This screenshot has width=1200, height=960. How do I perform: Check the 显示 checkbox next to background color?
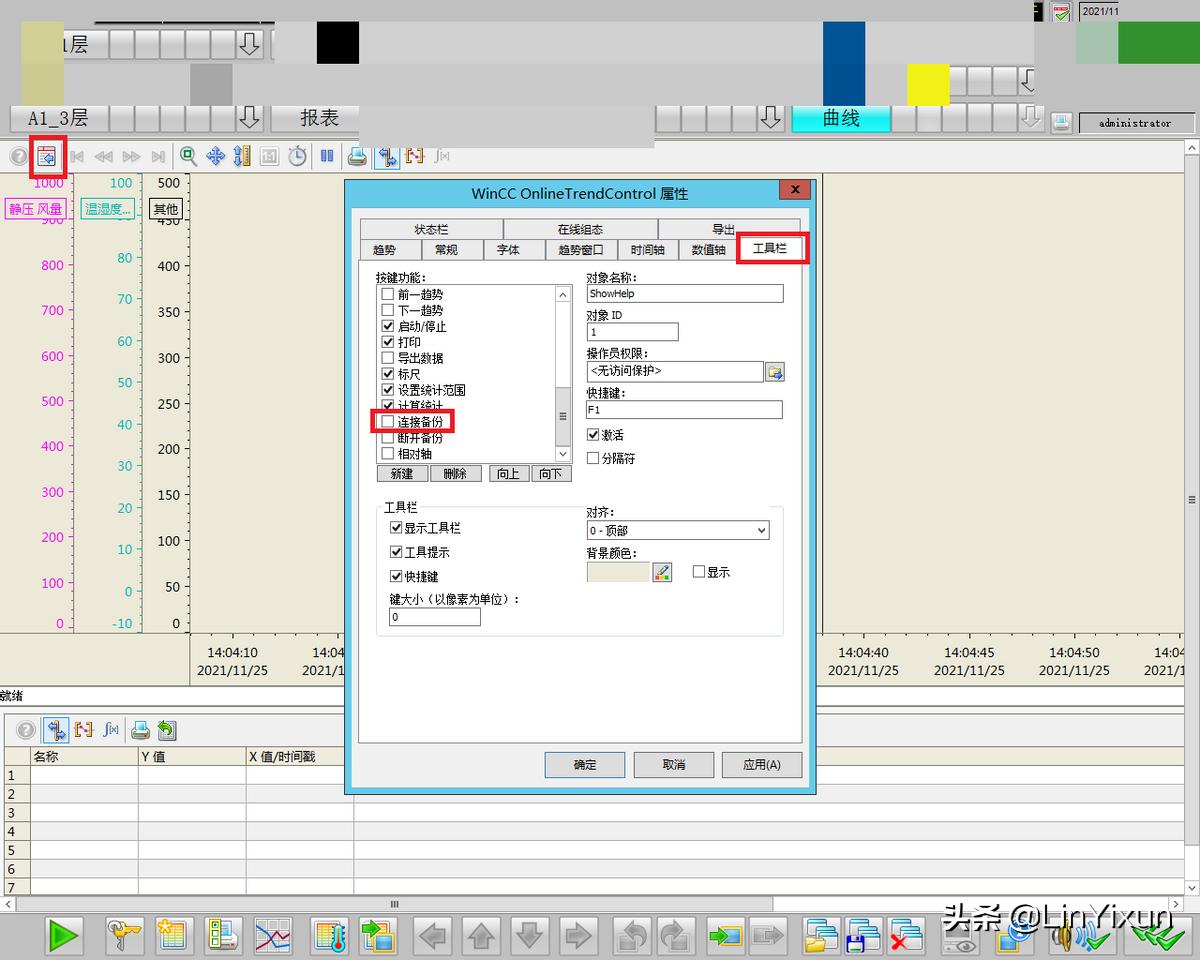click(697, 571)
